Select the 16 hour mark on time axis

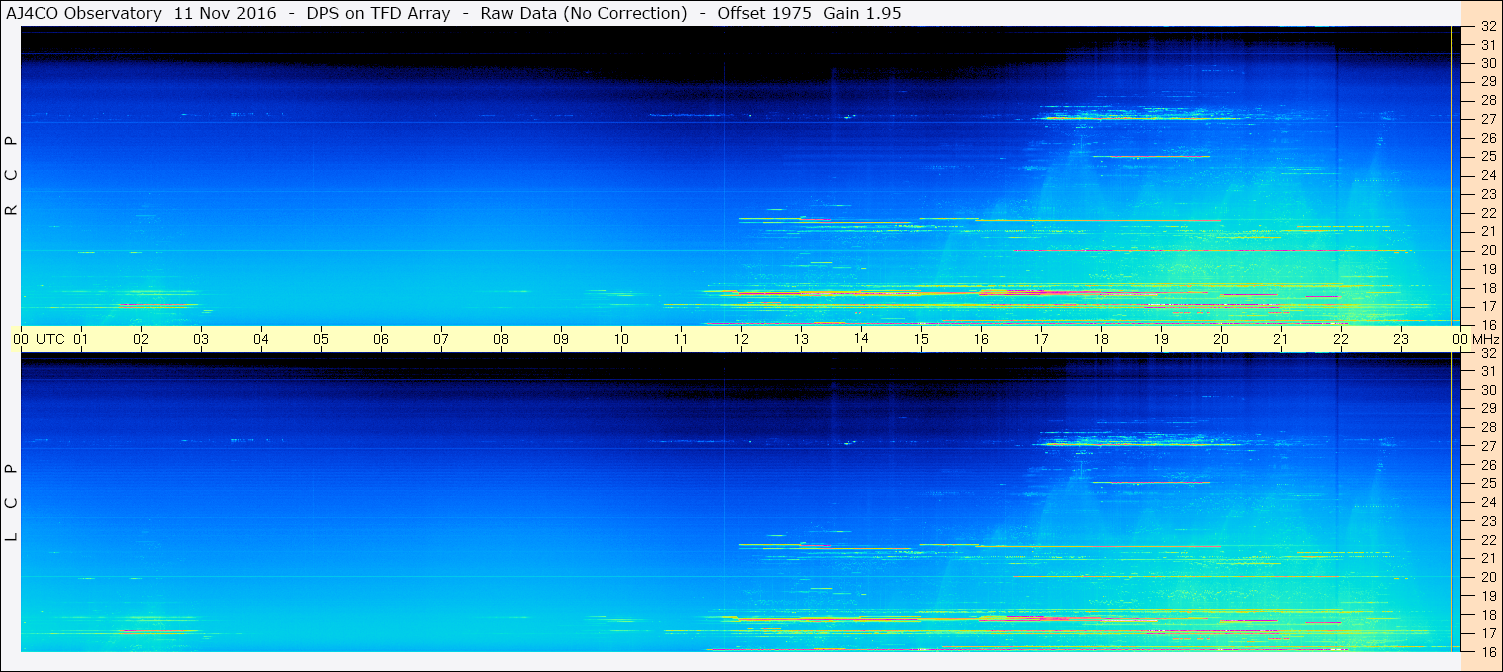[981, 339]
